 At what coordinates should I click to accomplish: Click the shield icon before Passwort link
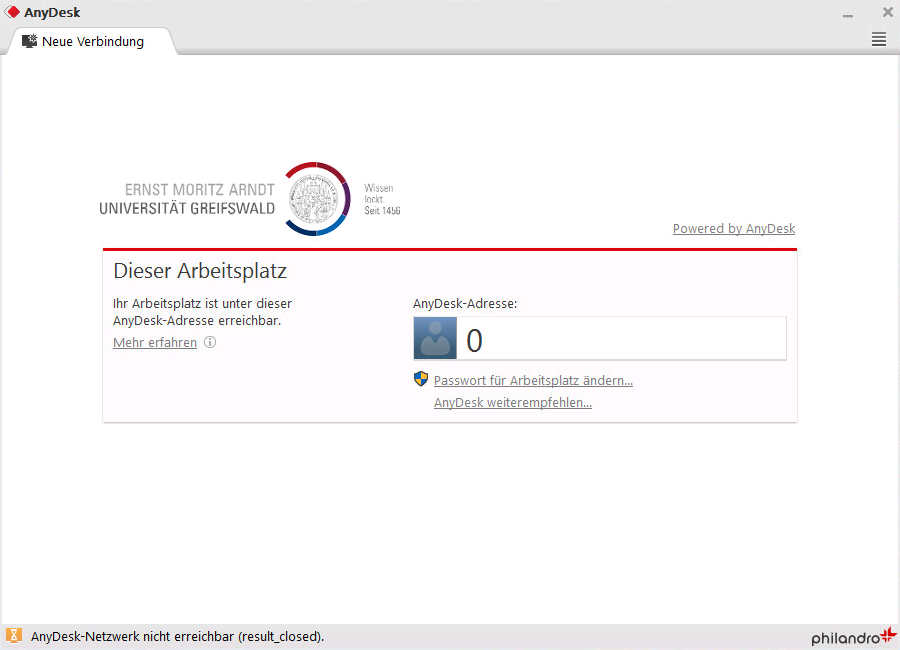pos(421,379)
